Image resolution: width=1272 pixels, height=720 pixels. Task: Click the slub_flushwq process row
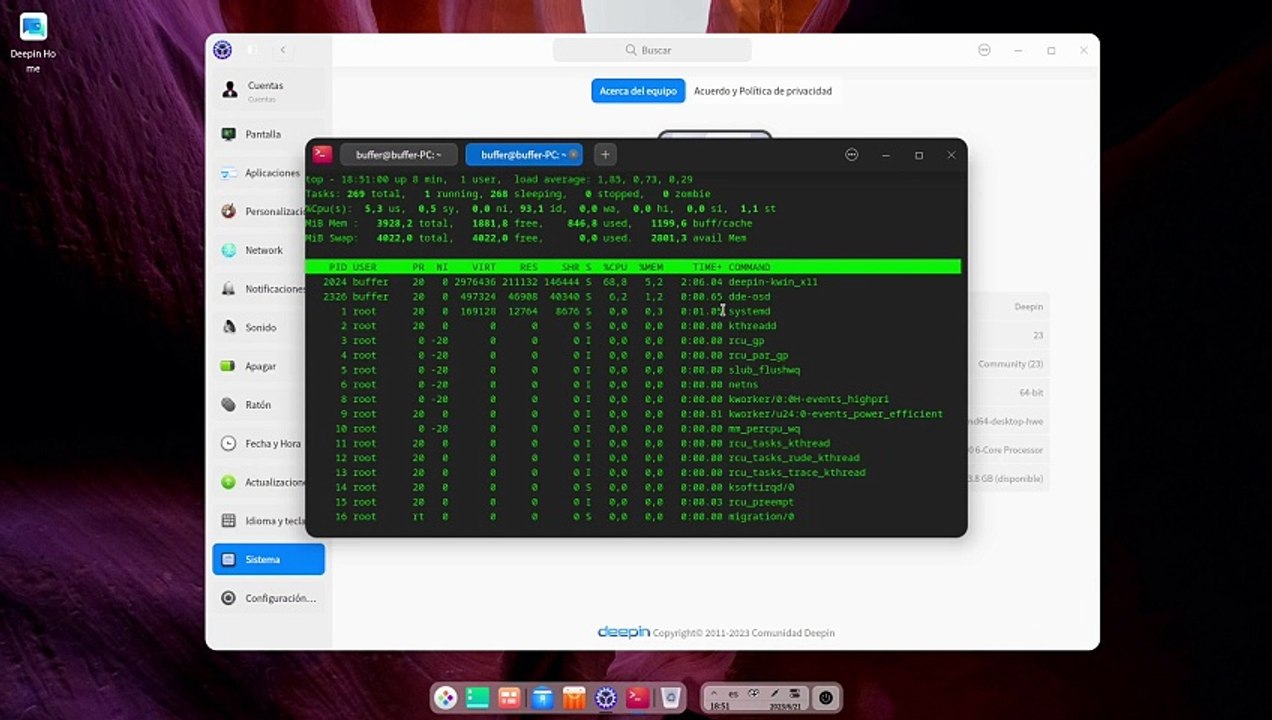tap(632, 370)
